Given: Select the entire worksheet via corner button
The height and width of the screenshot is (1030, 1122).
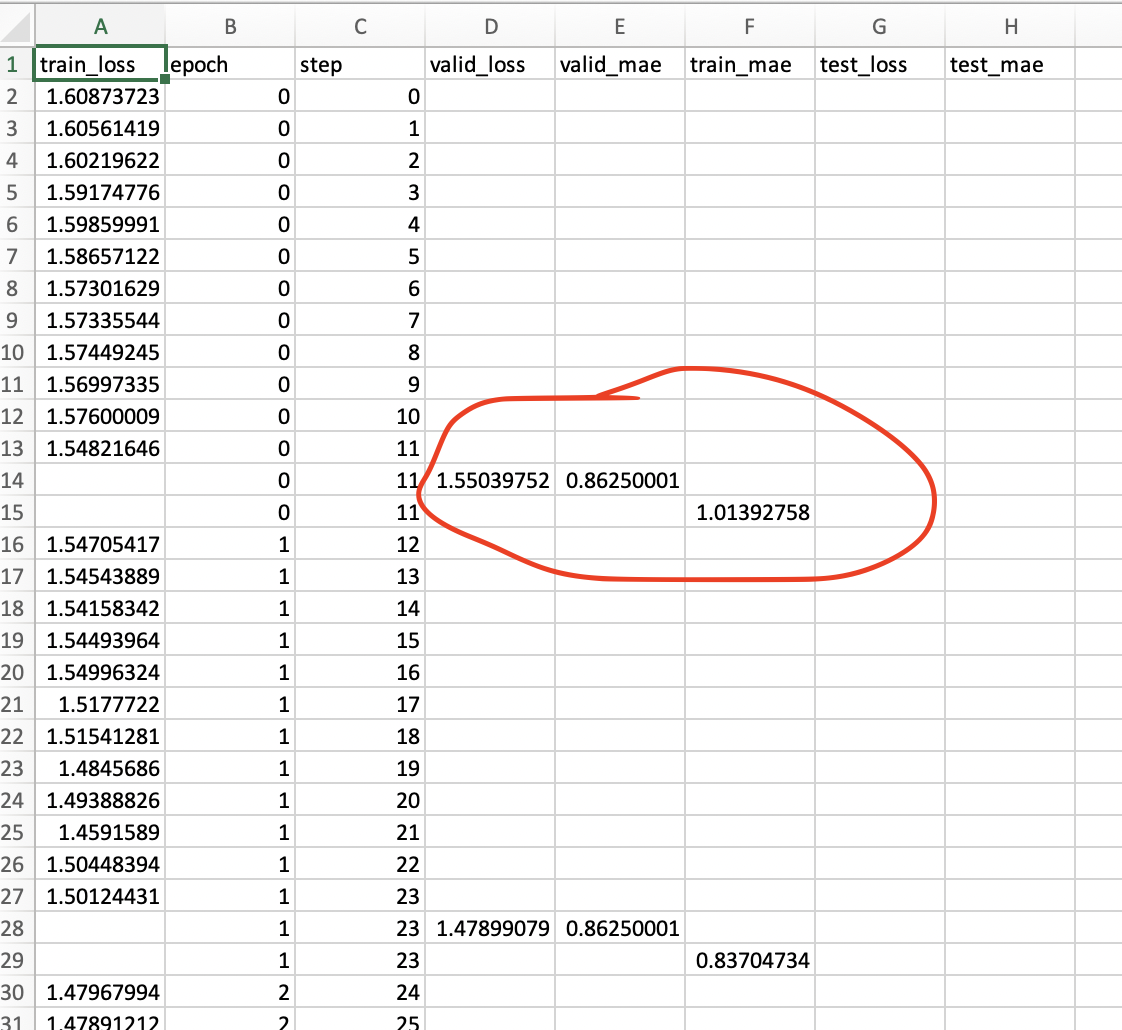Looking at the screenshot, I should click(16, 27).
